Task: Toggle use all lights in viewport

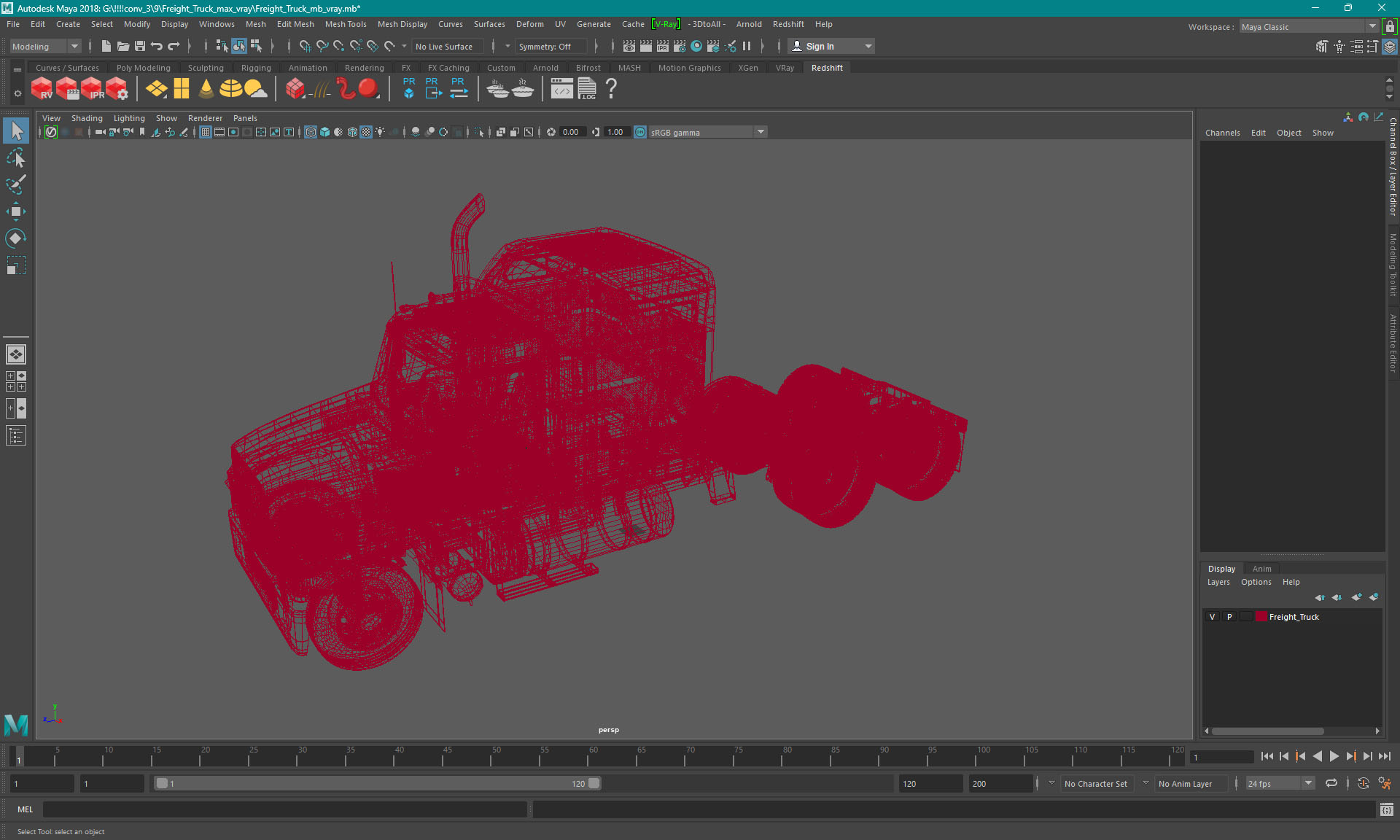Action: click(x=380, y=132)
